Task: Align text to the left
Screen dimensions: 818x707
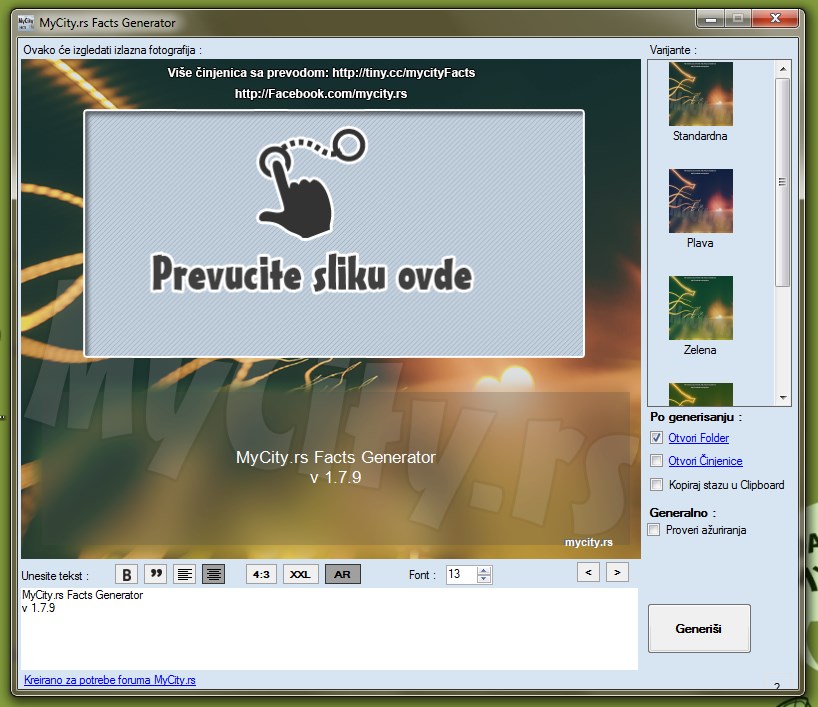Action: click(x=184, y=574)
